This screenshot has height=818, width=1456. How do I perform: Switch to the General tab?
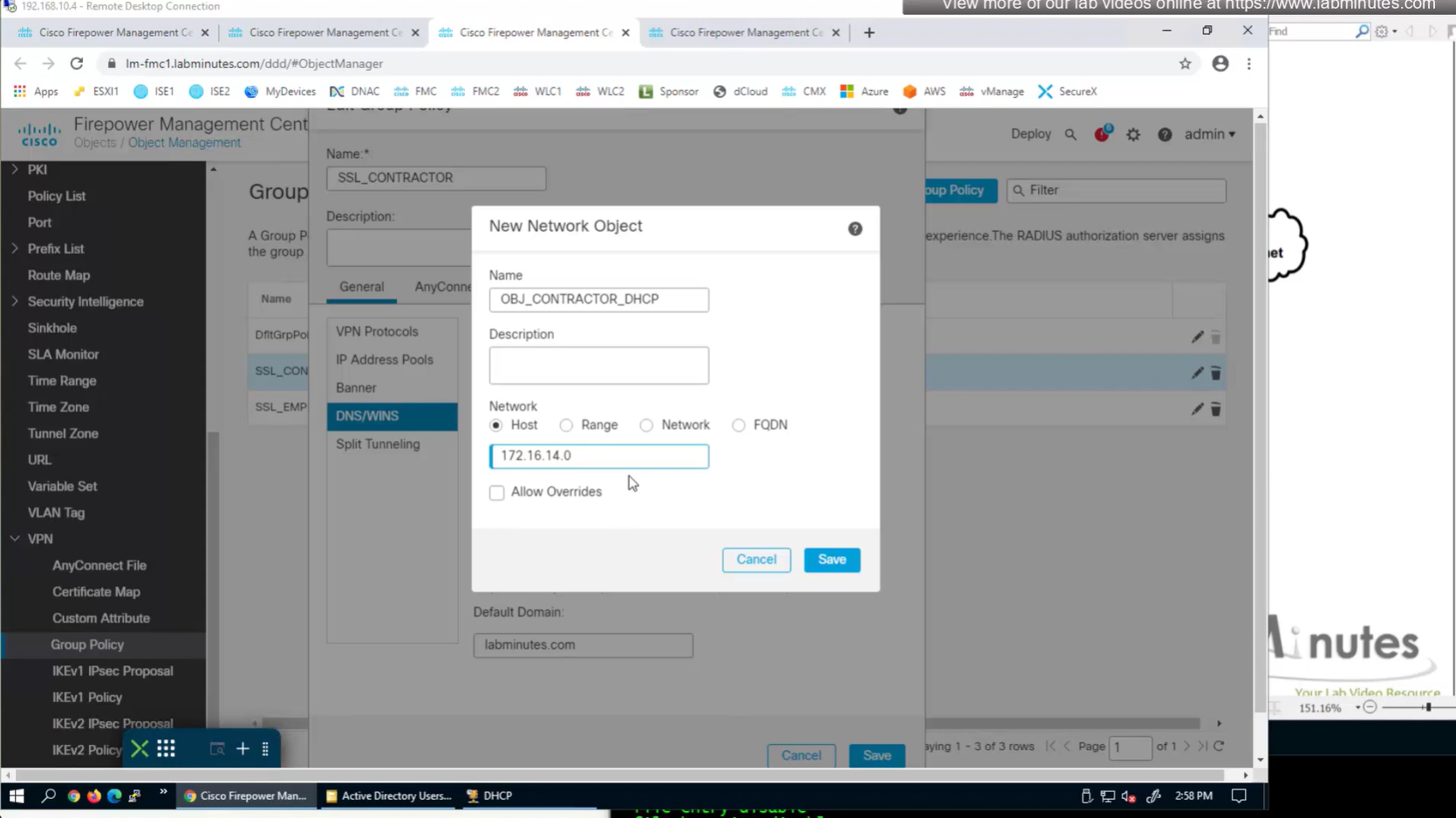pyautogui.click(x=361, y=287)
